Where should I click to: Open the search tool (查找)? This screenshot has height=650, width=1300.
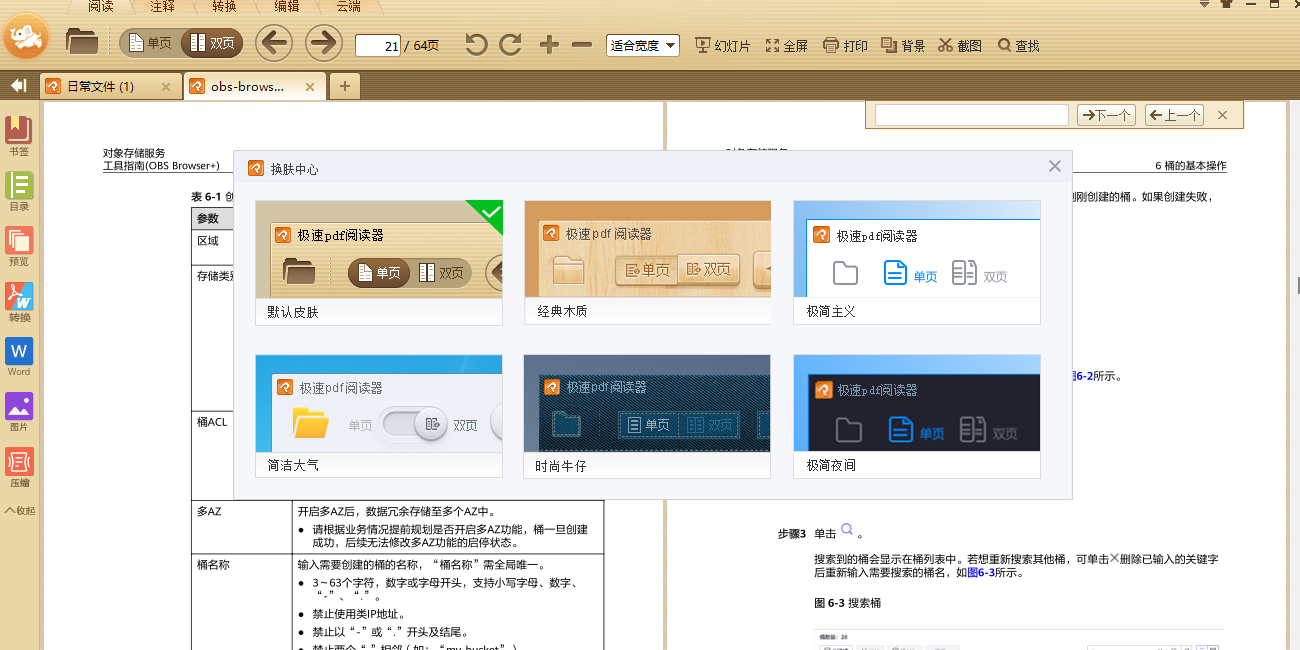(x=1019, y=46)
